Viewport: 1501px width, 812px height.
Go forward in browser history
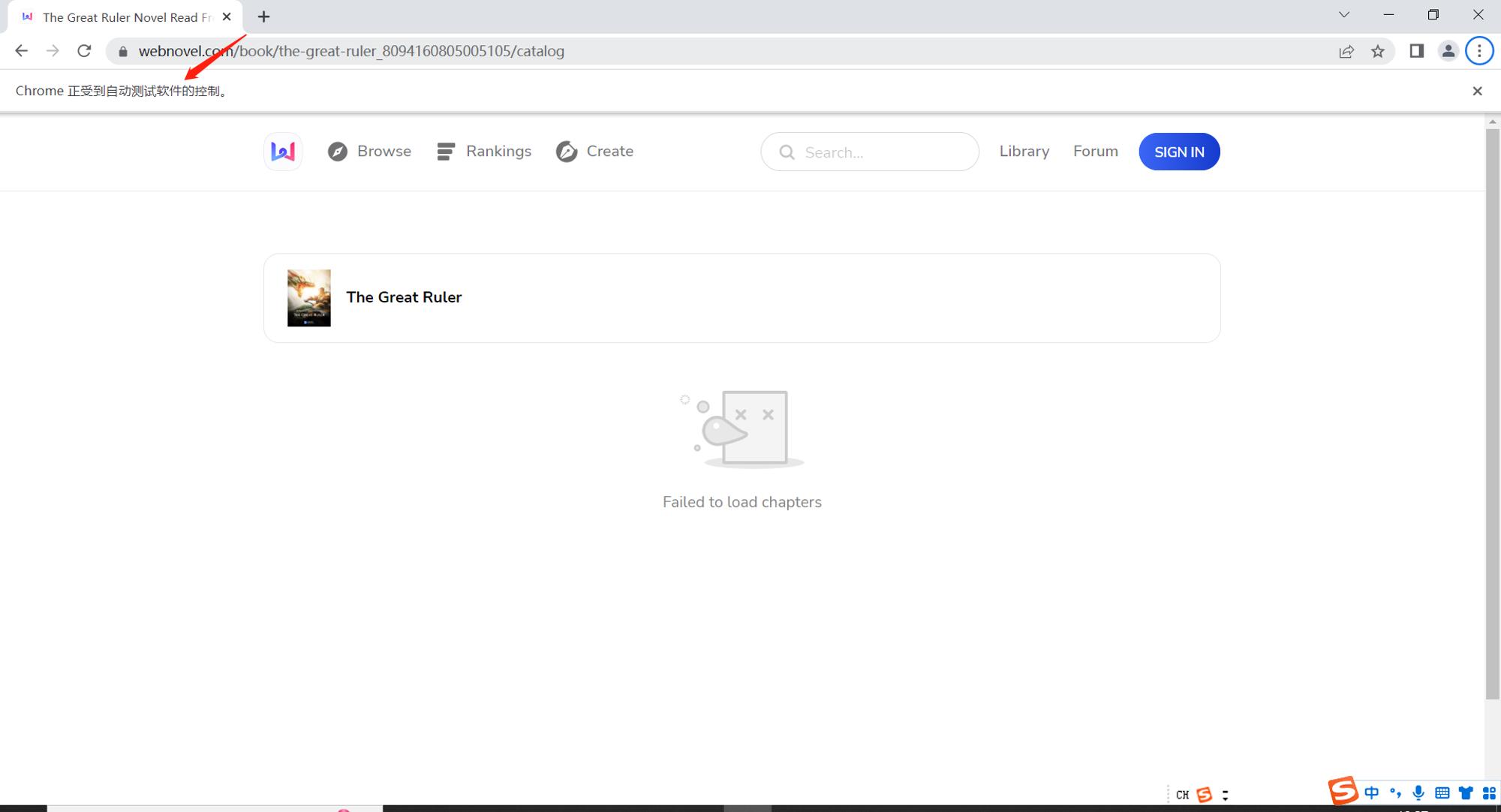pyautogui.click(x=53, y=51)
